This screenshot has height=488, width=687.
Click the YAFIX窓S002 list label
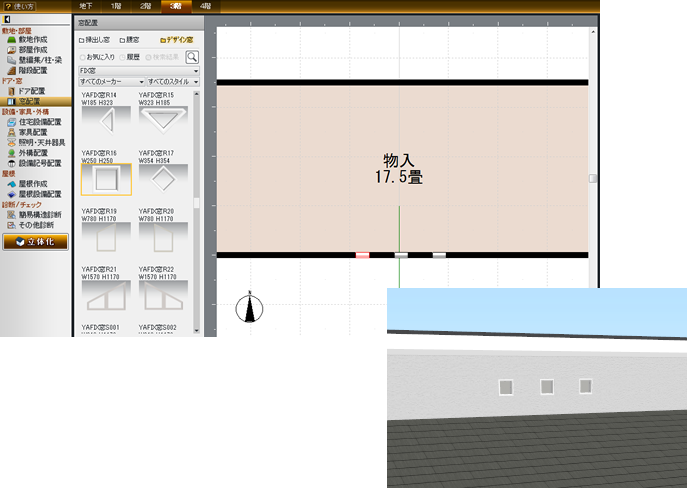pyautogui.click(x=157, y=327)
